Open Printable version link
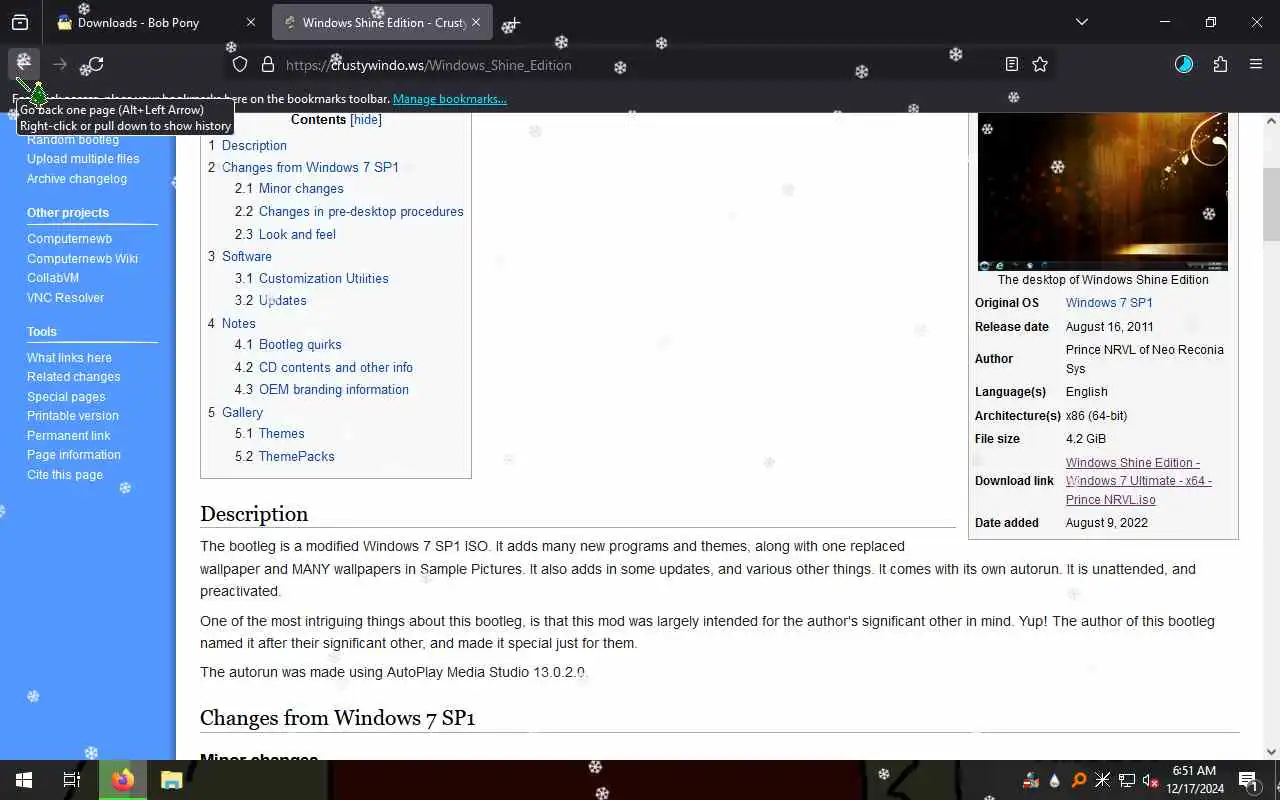1280x800 pixels. click(72, 415)
